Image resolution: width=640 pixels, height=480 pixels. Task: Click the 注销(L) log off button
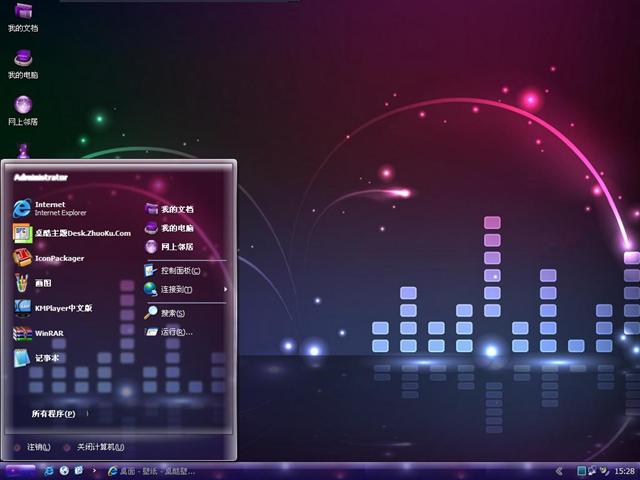tap(33, 447)
